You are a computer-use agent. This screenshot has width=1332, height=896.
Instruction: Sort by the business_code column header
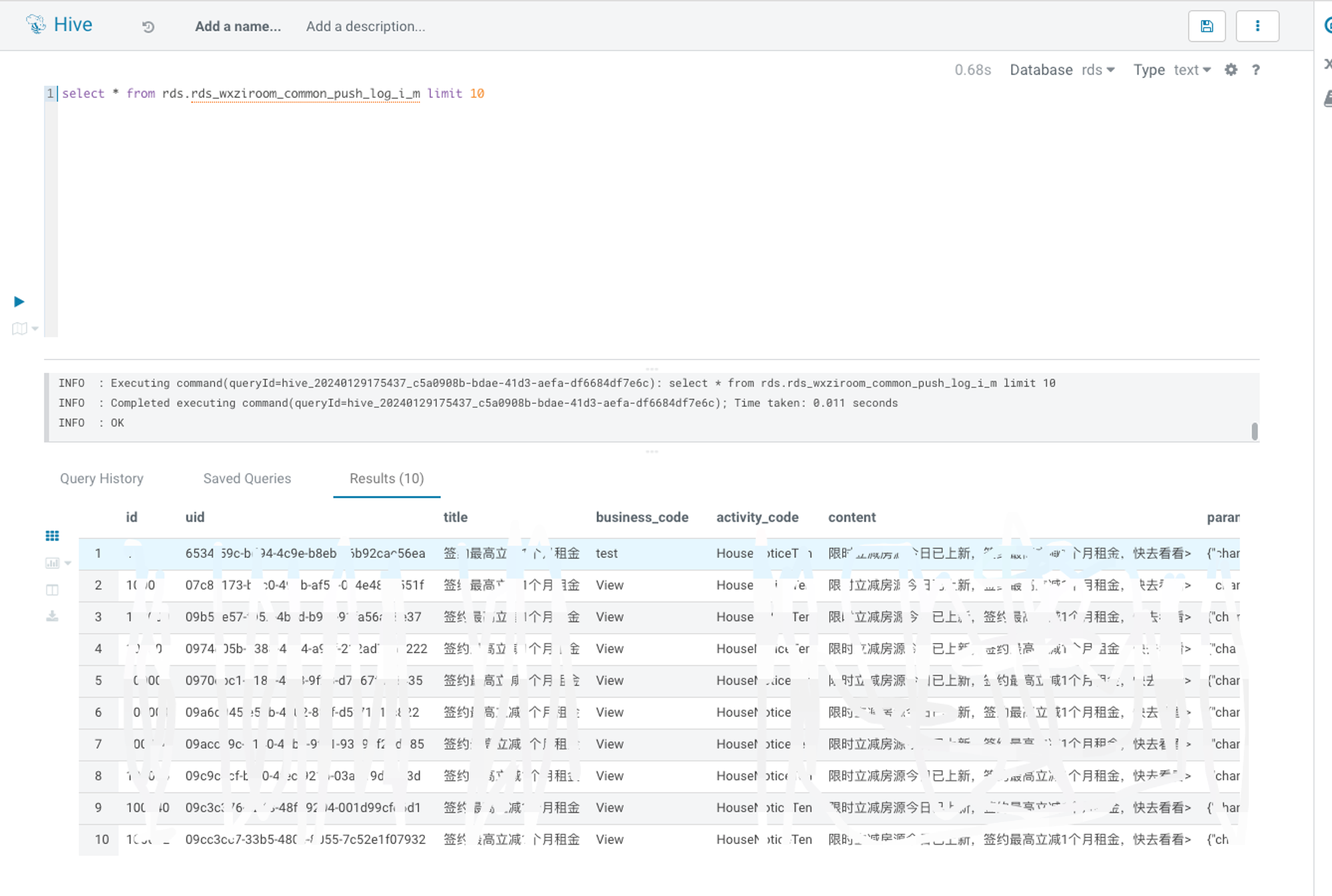pos(641,517)
